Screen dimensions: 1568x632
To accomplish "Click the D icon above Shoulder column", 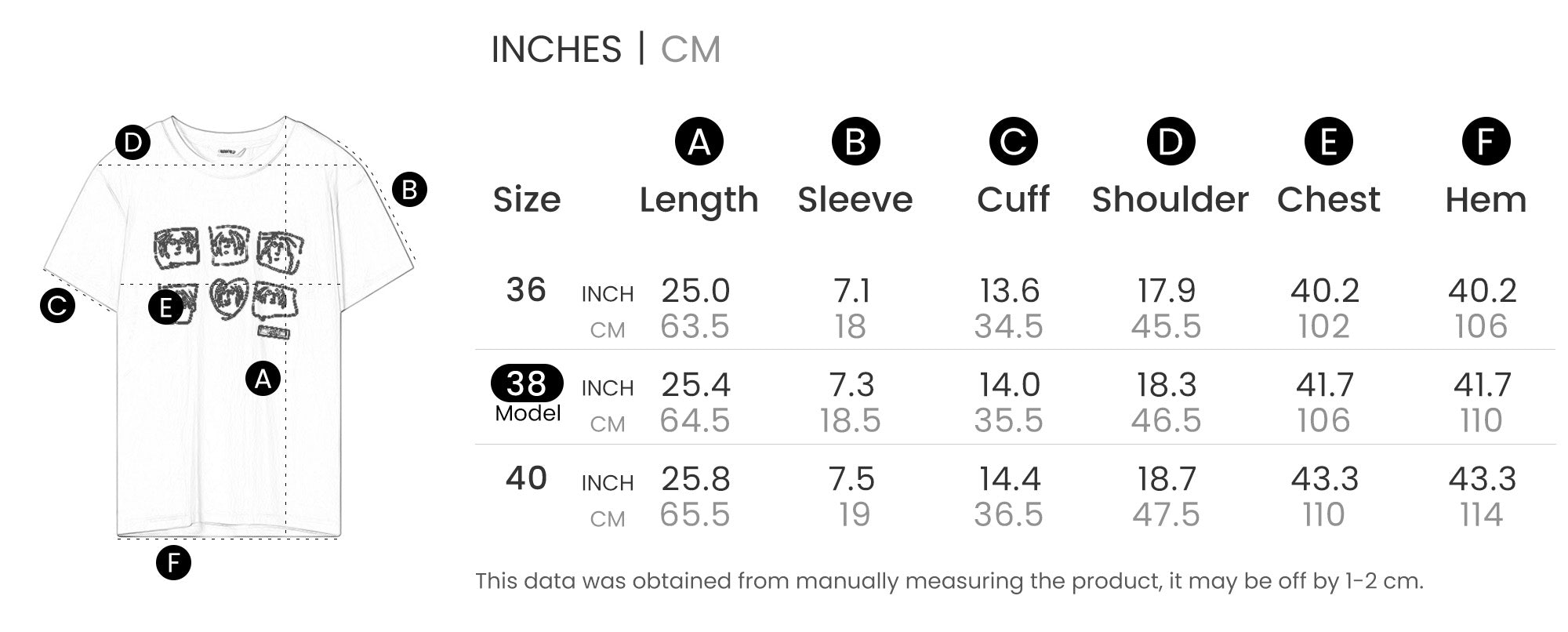I will point(1171,142).
